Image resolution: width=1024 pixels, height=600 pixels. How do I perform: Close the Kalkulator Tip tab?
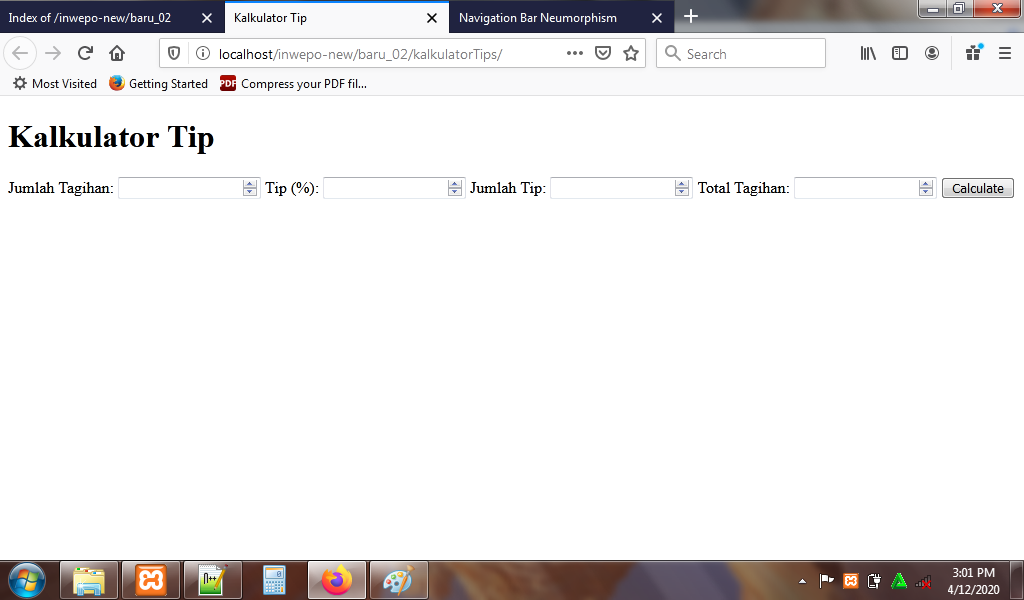point(432,18)
